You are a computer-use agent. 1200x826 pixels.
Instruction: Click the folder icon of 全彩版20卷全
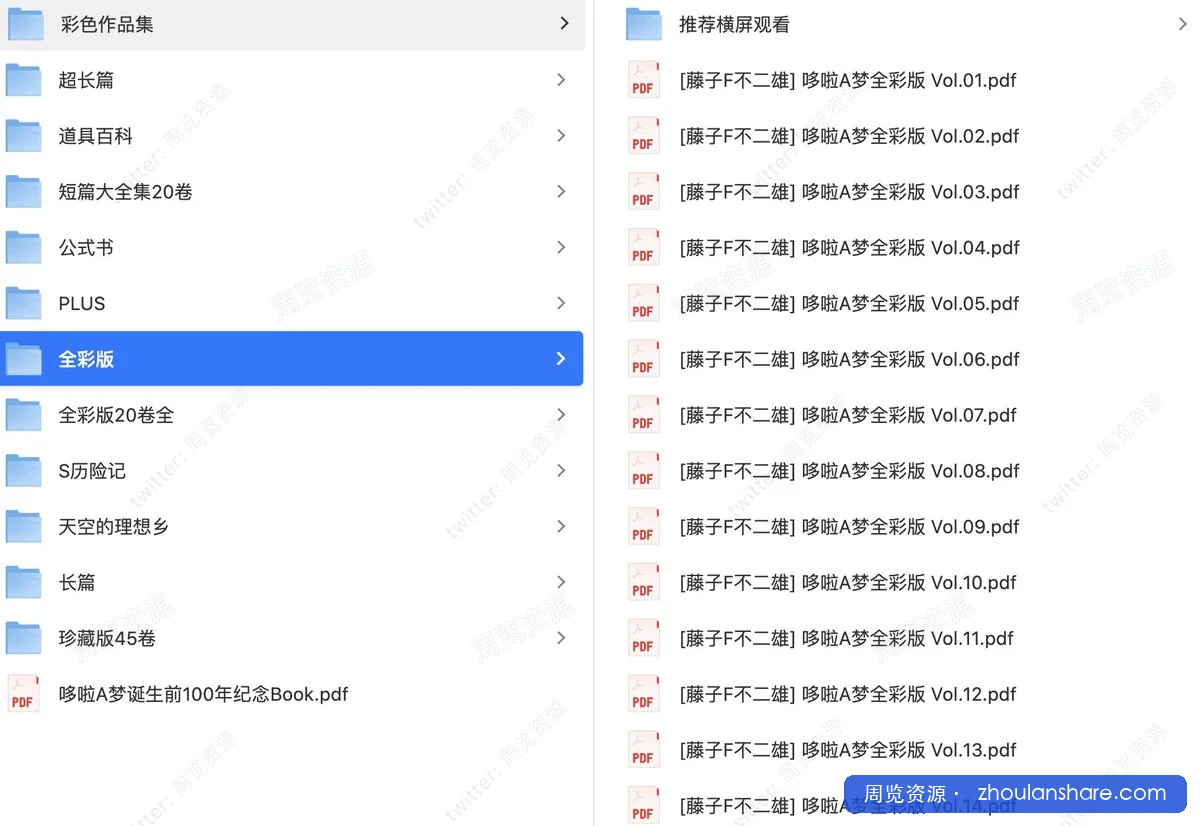click(23, 415)
